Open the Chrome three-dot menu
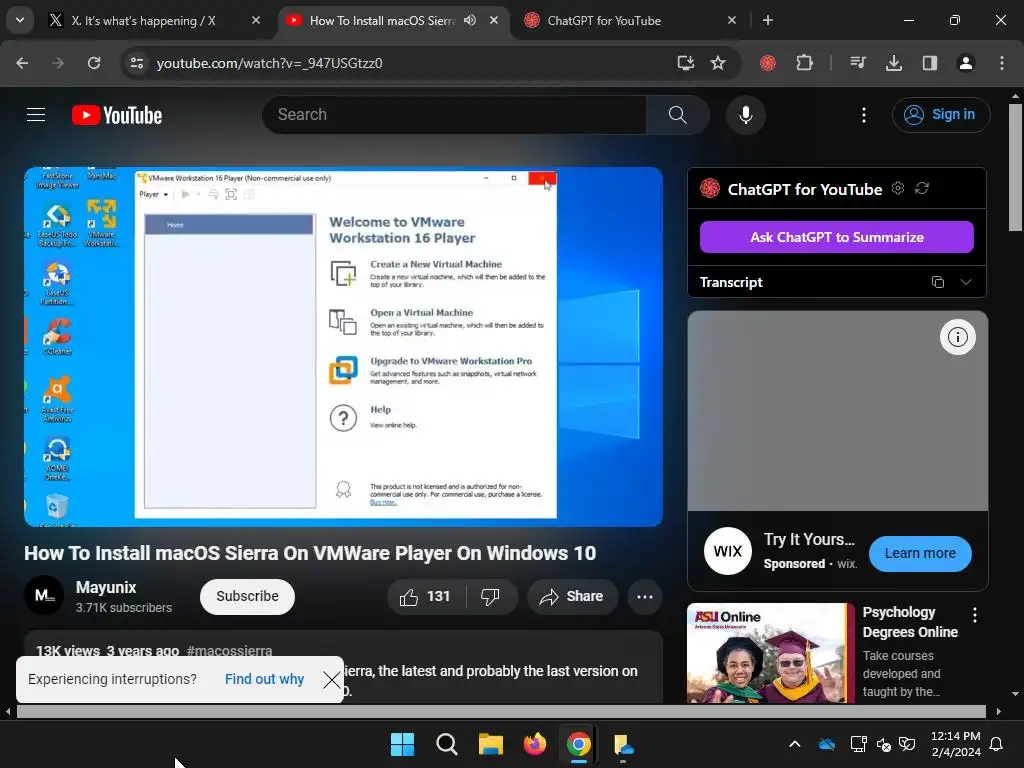Screen dimensions: 1024x768 1002,63
